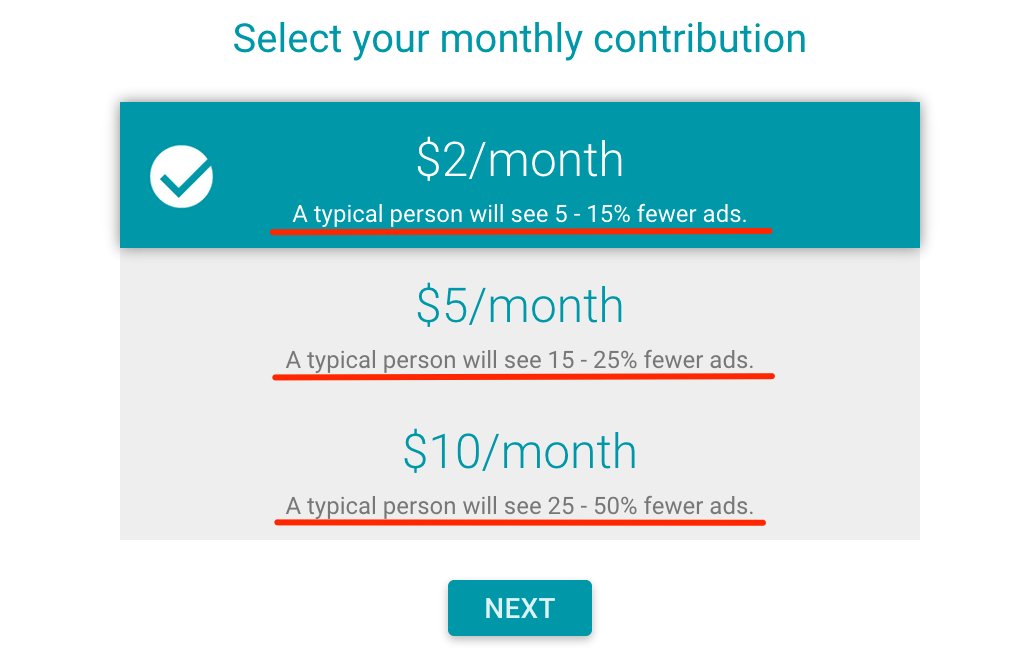Click the "5 - 15% fewer ads" description

(x=519, y=213)
